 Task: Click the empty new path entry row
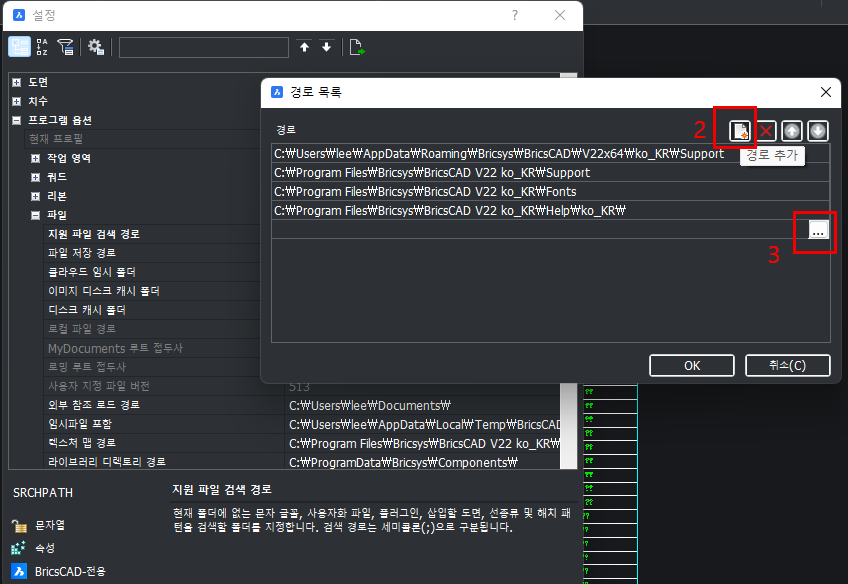pos(540,229)
